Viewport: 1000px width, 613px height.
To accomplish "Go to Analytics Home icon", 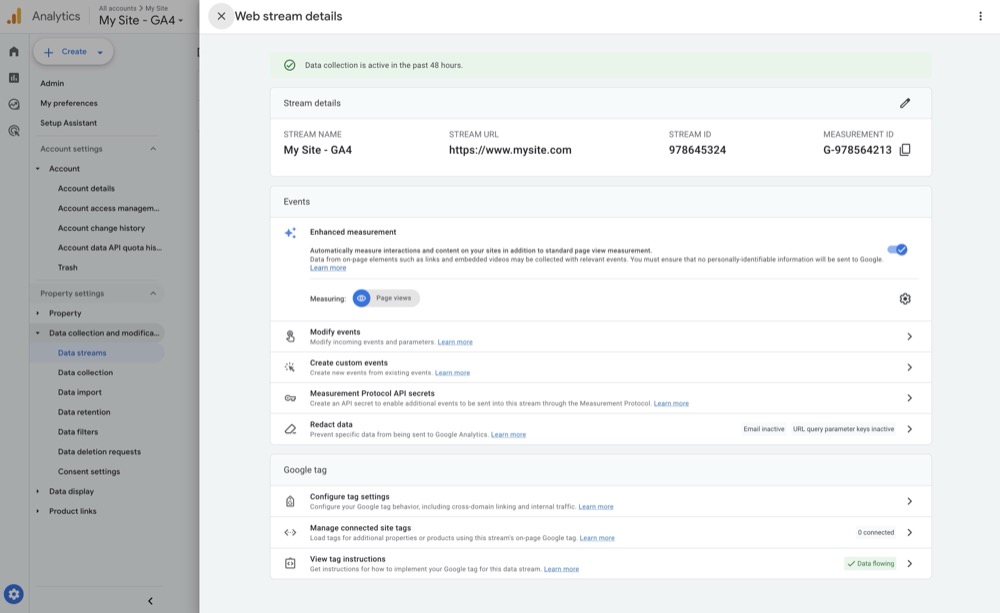I will (x=14, y=52).
